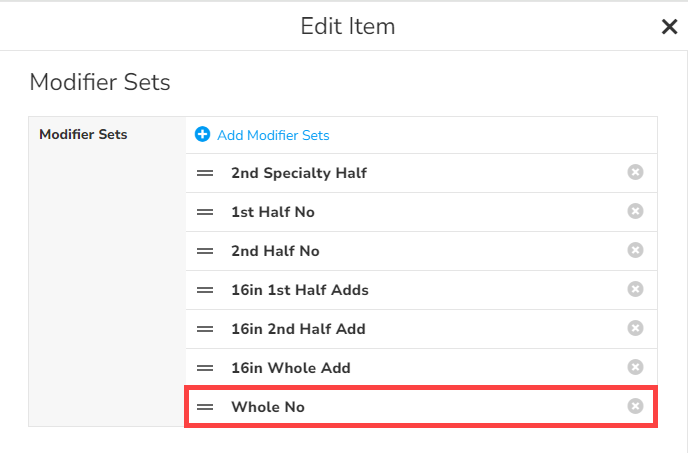Remove 16in 1st Half Adds set
The image size is (688, 453).
coord(635,289)
